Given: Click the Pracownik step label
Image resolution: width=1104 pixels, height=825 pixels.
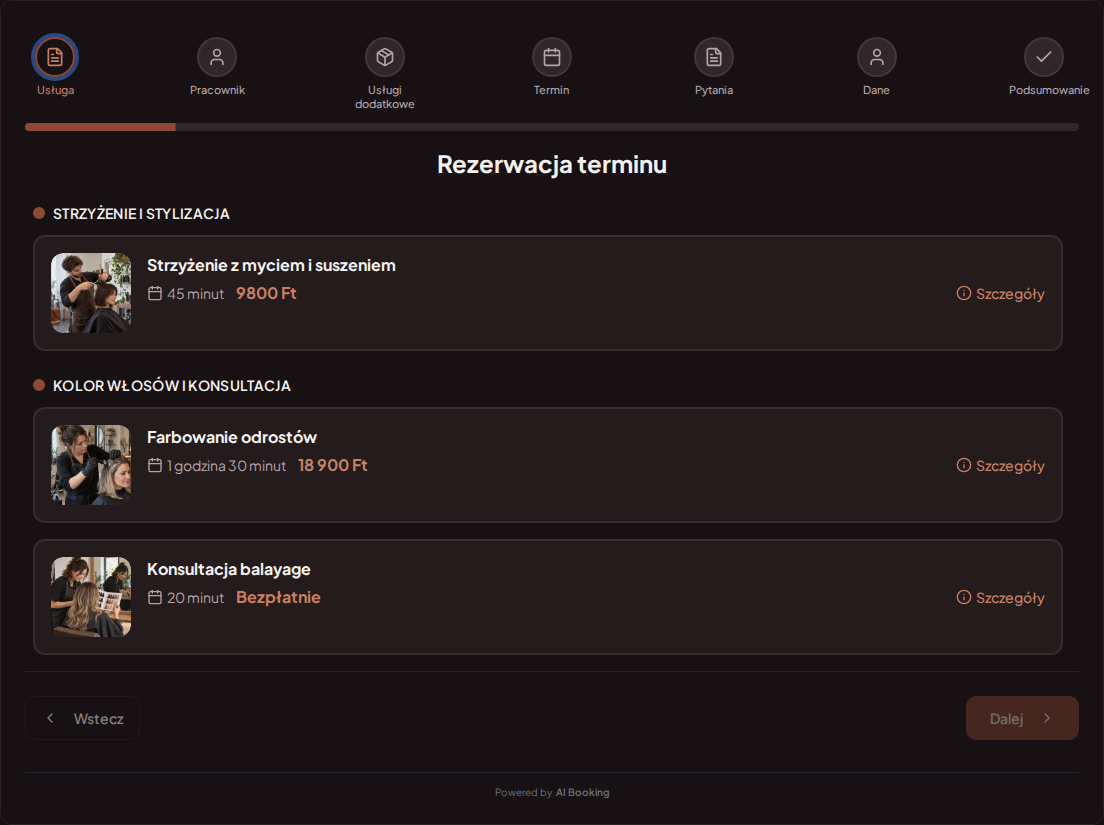Looking at the screenshot, I should click(217, 90).
